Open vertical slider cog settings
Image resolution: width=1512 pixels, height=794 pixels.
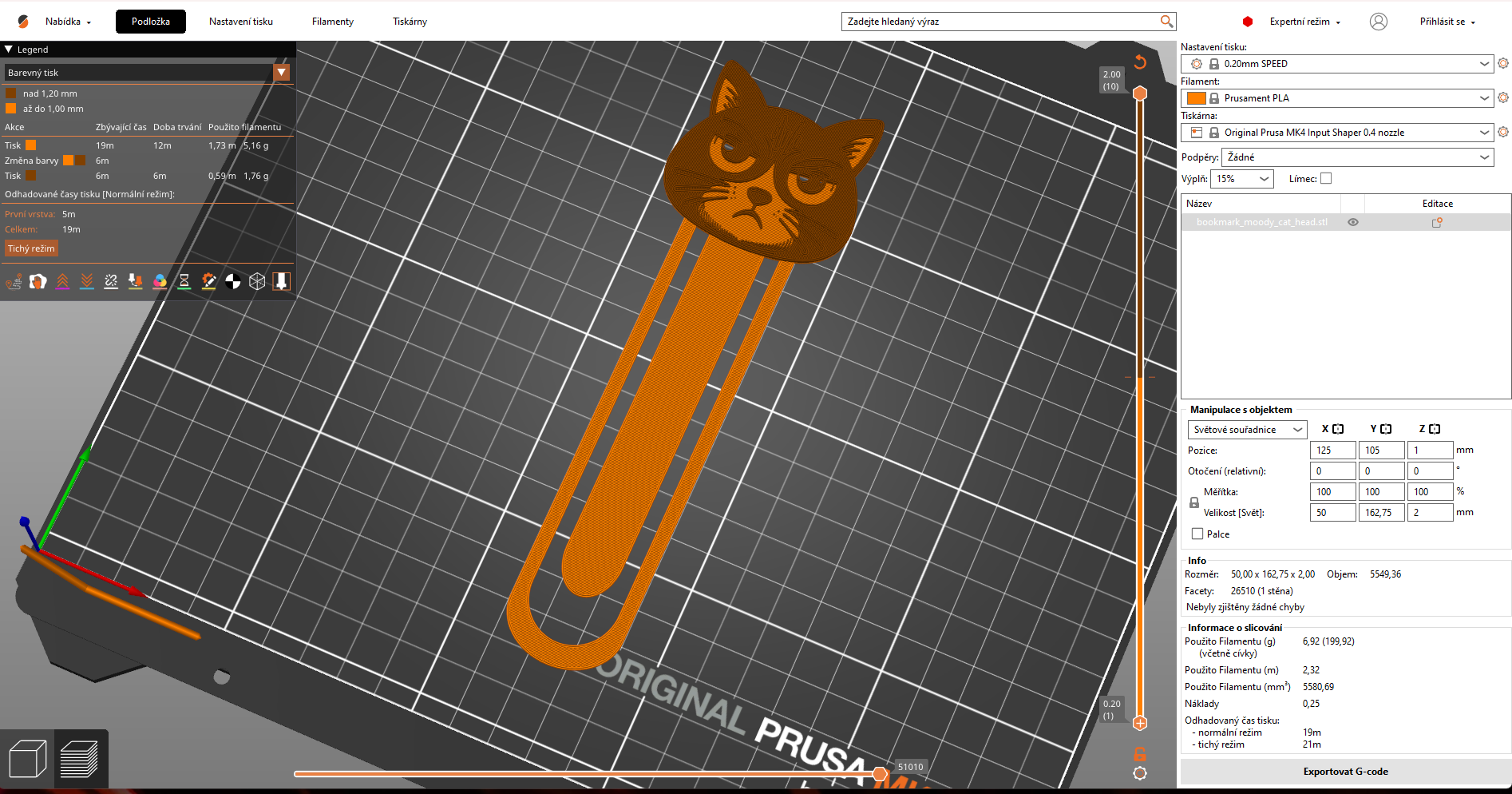pos(1140,773)
